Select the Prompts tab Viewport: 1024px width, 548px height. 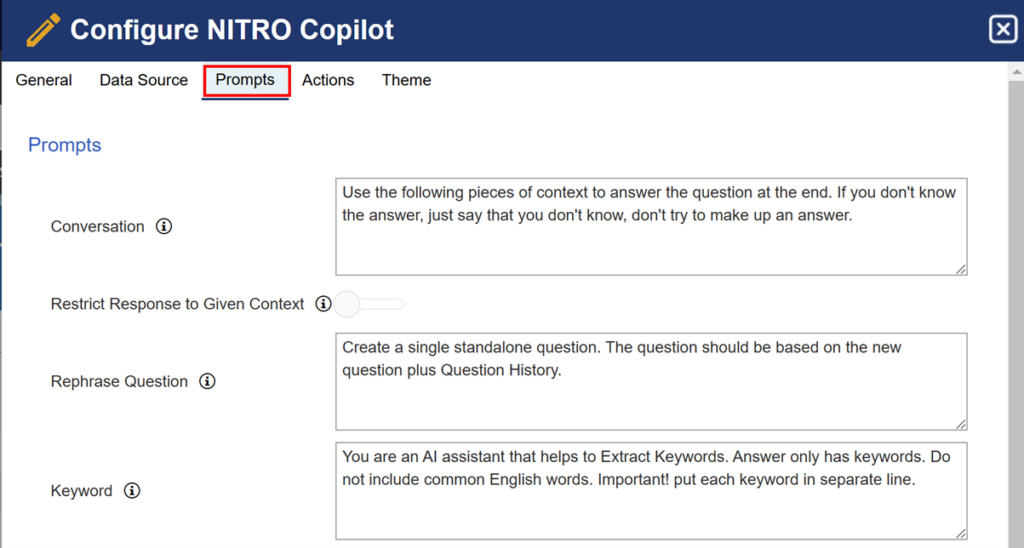246,81
